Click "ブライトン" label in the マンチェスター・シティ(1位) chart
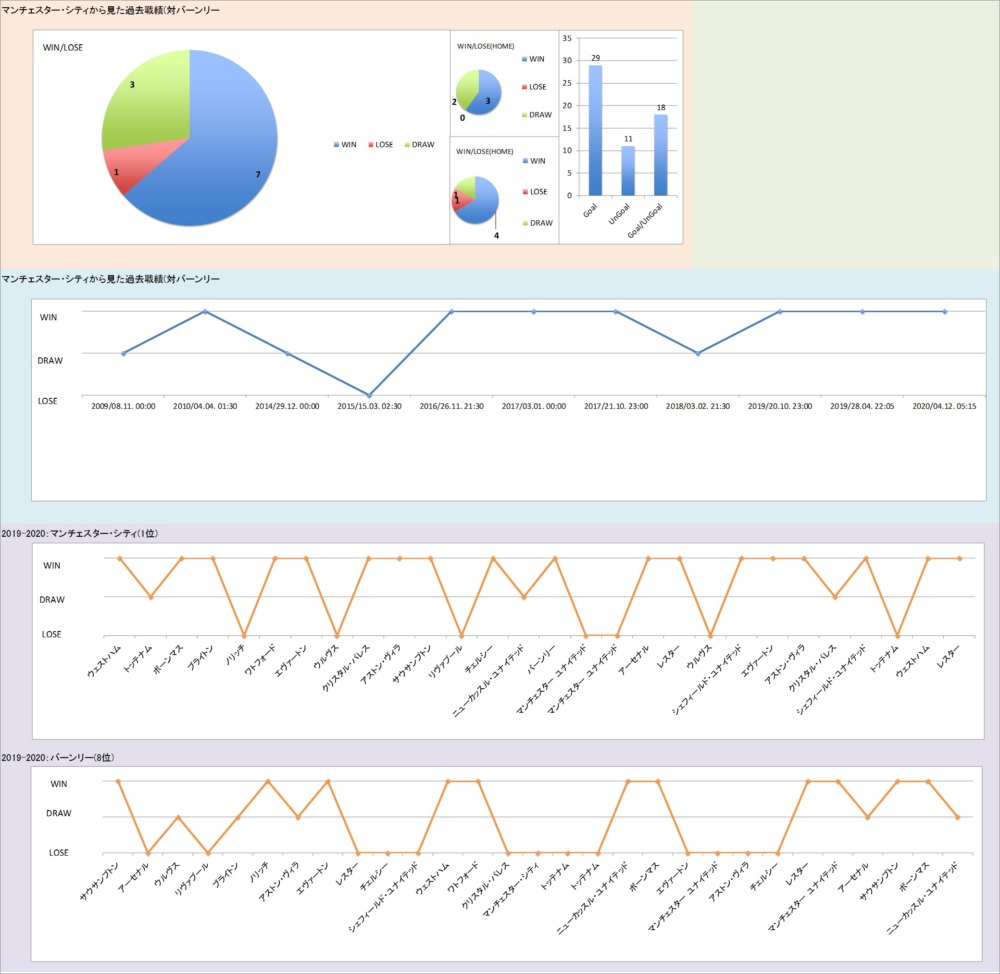The height and width of the screenshot is (974, 1000). [x=200, y=657]
